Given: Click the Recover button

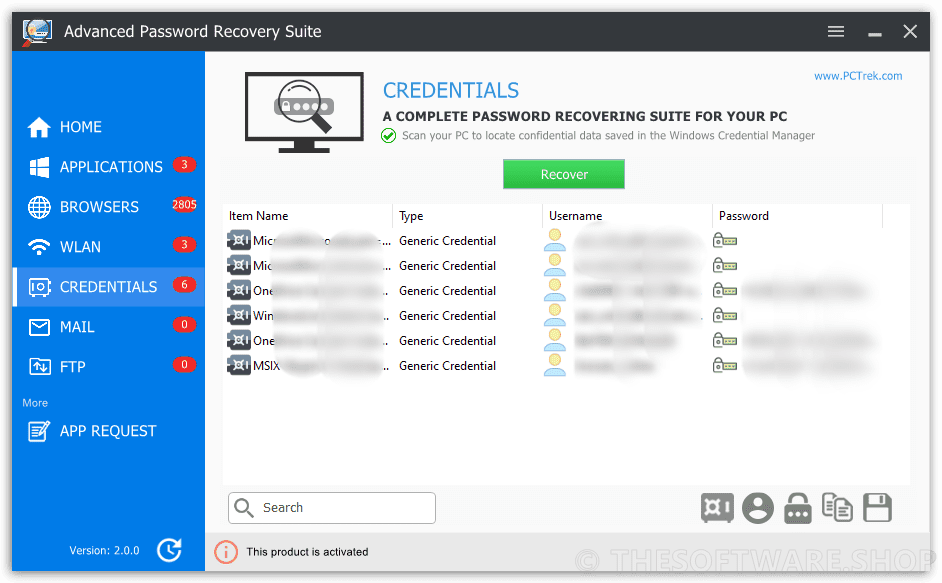Looking at the screenshot, I should (564, 174).
